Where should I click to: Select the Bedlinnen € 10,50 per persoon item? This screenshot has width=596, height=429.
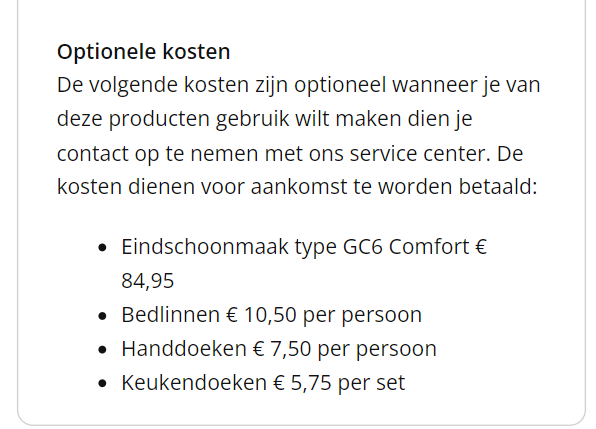271,315
